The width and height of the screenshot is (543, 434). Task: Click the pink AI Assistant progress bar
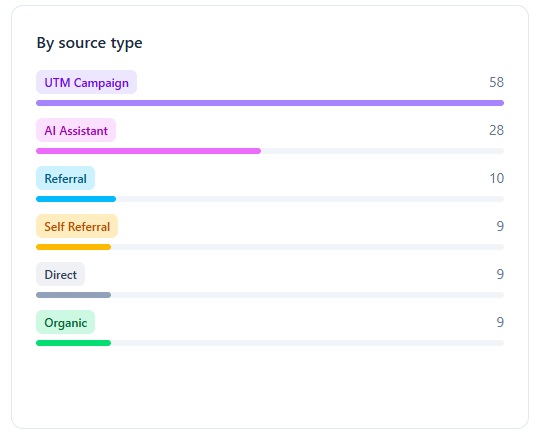(x=148, y=151)
